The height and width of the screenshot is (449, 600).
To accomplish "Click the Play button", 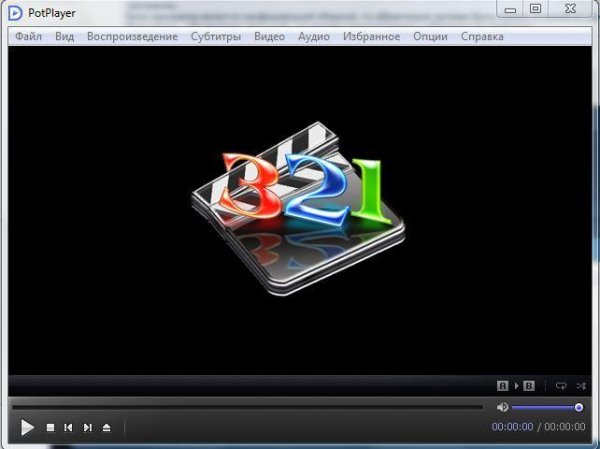I will click(27, 427).
